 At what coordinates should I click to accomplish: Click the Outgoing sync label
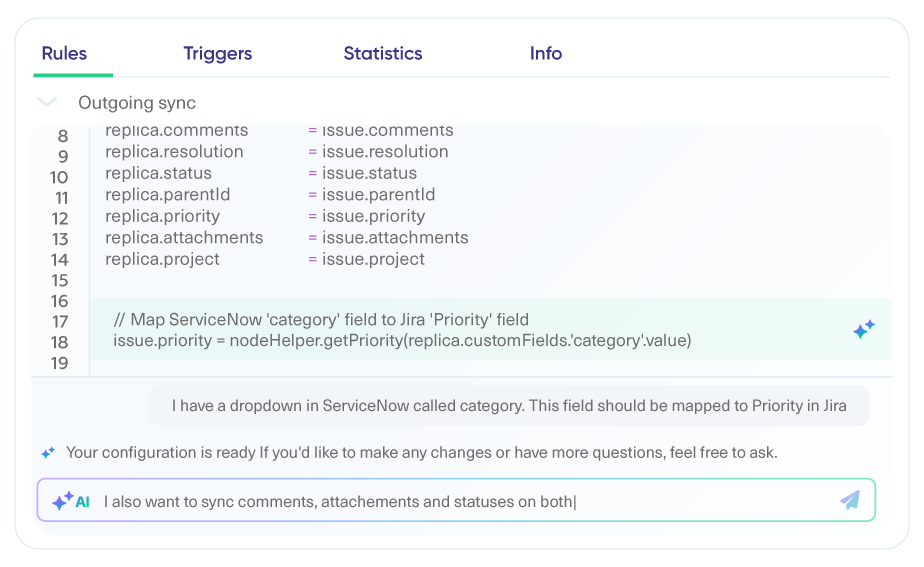pyautogui.click(x=137, y=103)
